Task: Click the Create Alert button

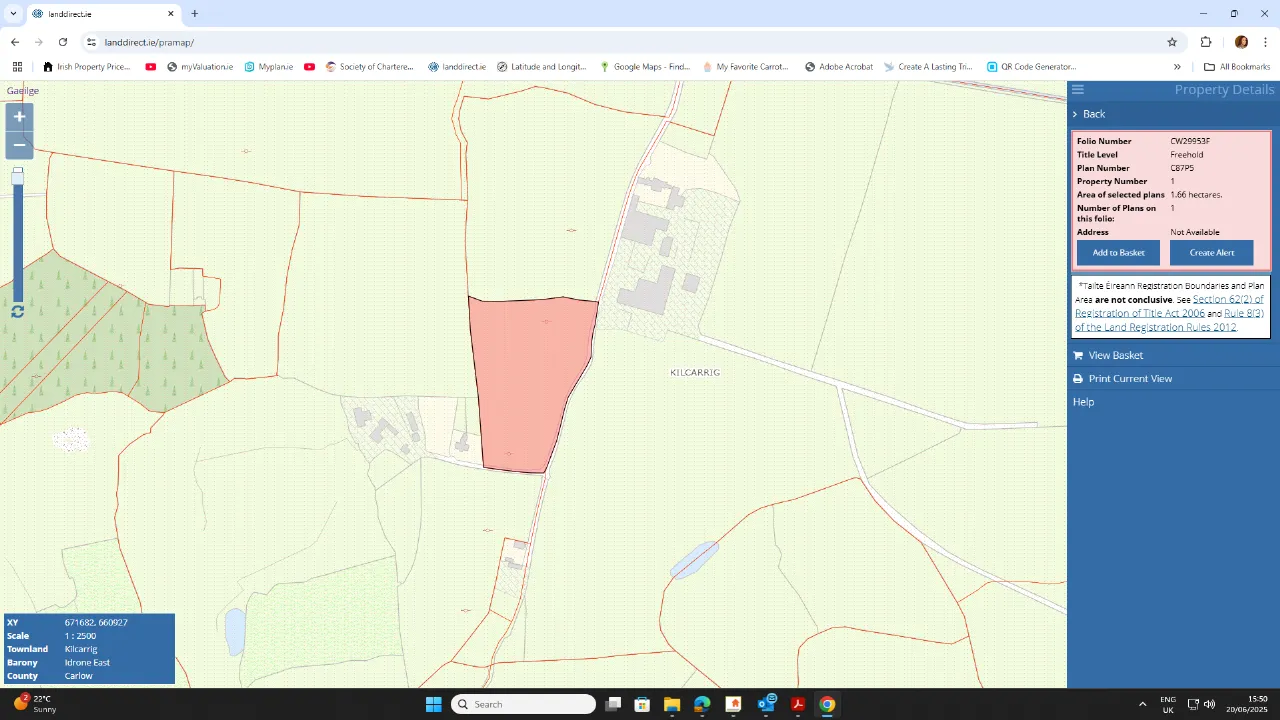Action: click(x=1212, y=252)
